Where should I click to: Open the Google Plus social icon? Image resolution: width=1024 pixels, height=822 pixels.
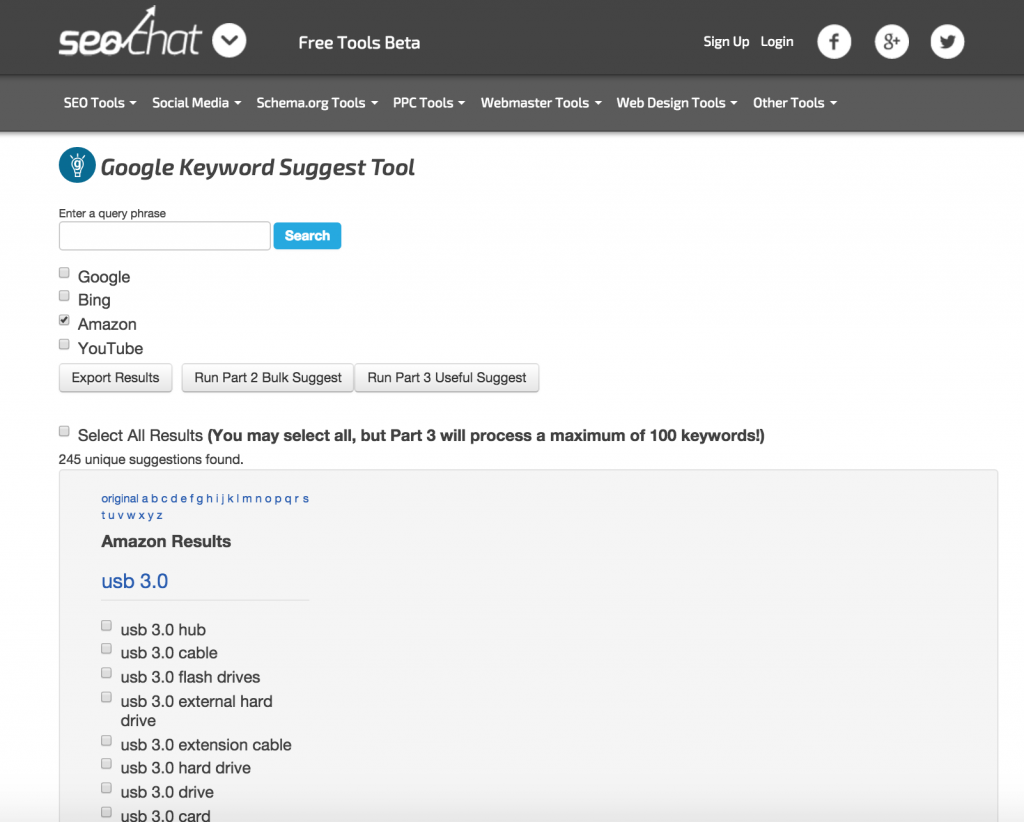(891, 42)
